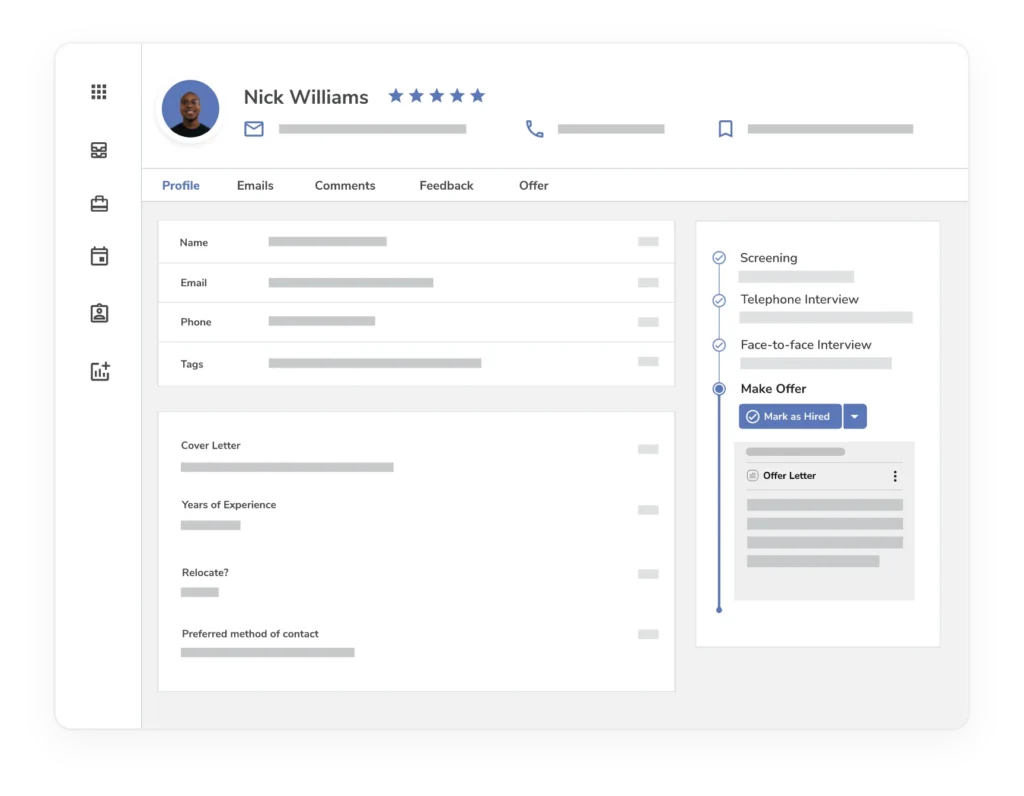Open the Offer Letter three-dot menu

[x=895, y=476]
